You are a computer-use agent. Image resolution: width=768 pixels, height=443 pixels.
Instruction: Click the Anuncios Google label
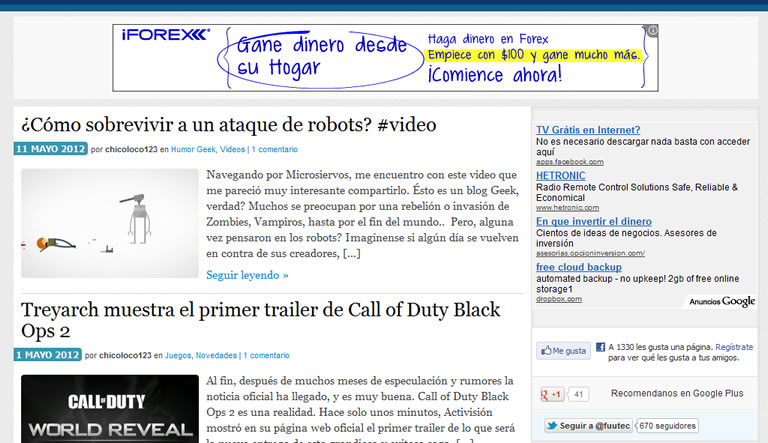(722, 301)
